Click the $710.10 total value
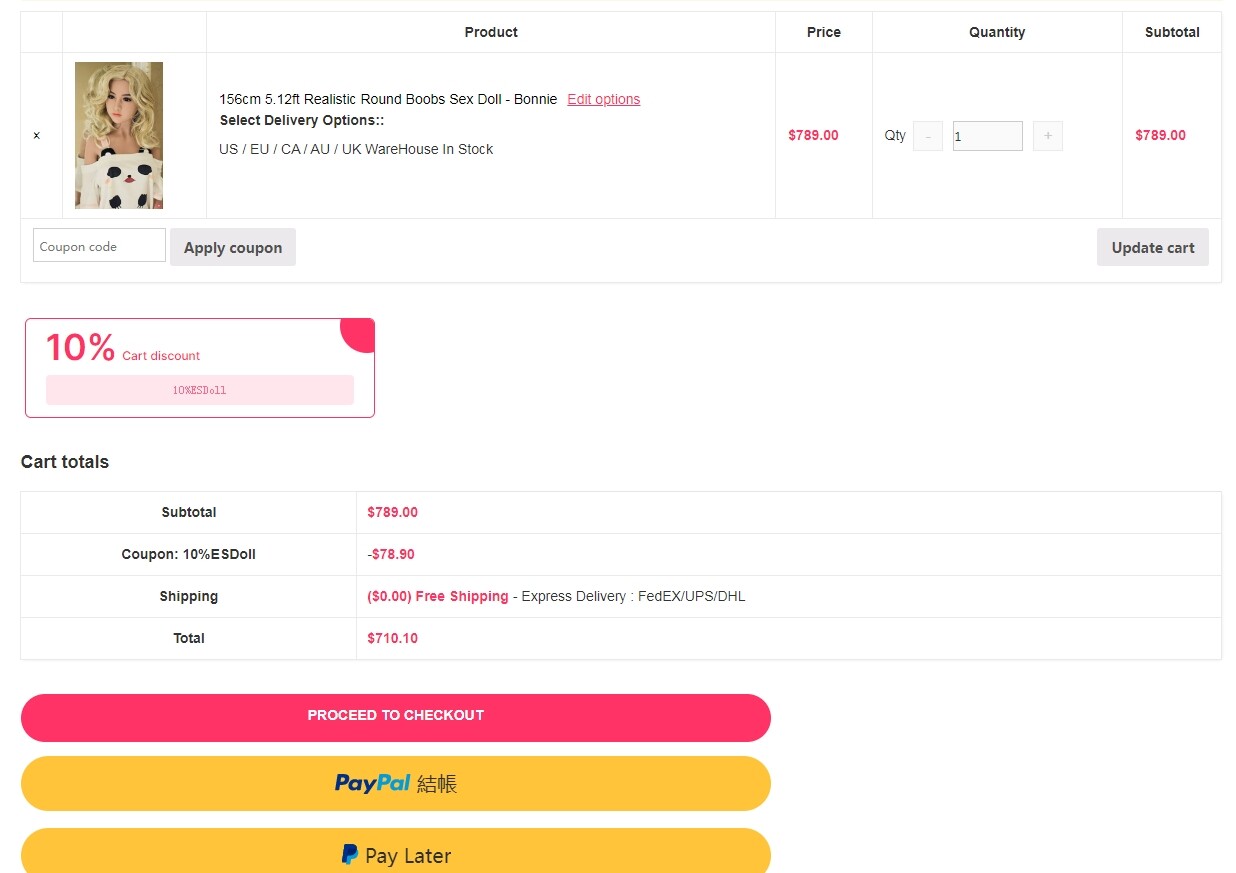This screenshot has height=873, width=1236. (392, 638)
